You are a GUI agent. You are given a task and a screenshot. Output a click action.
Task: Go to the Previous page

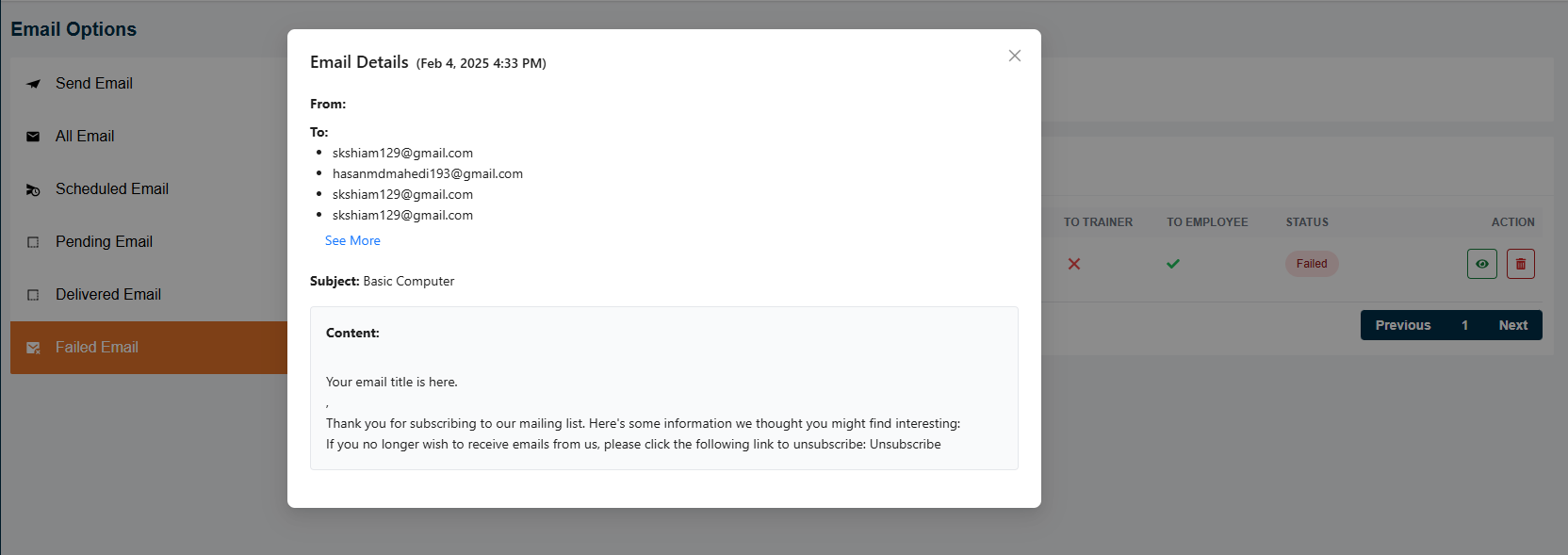pos(1402,325)
